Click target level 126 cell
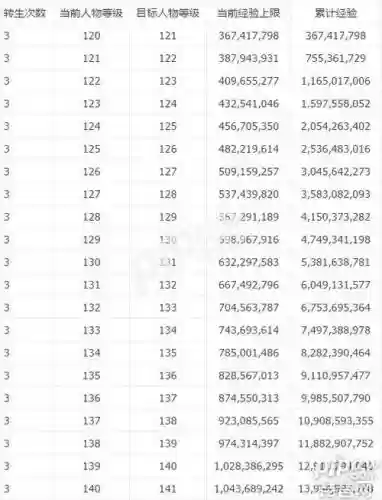 (x=168, y=149)
